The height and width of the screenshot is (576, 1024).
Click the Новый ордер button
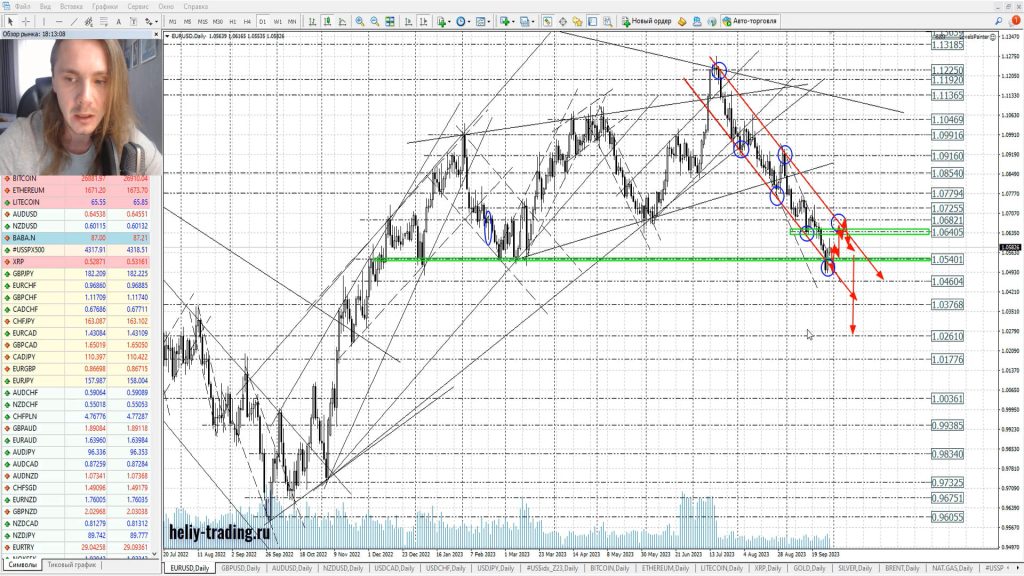tap(649, 21)
